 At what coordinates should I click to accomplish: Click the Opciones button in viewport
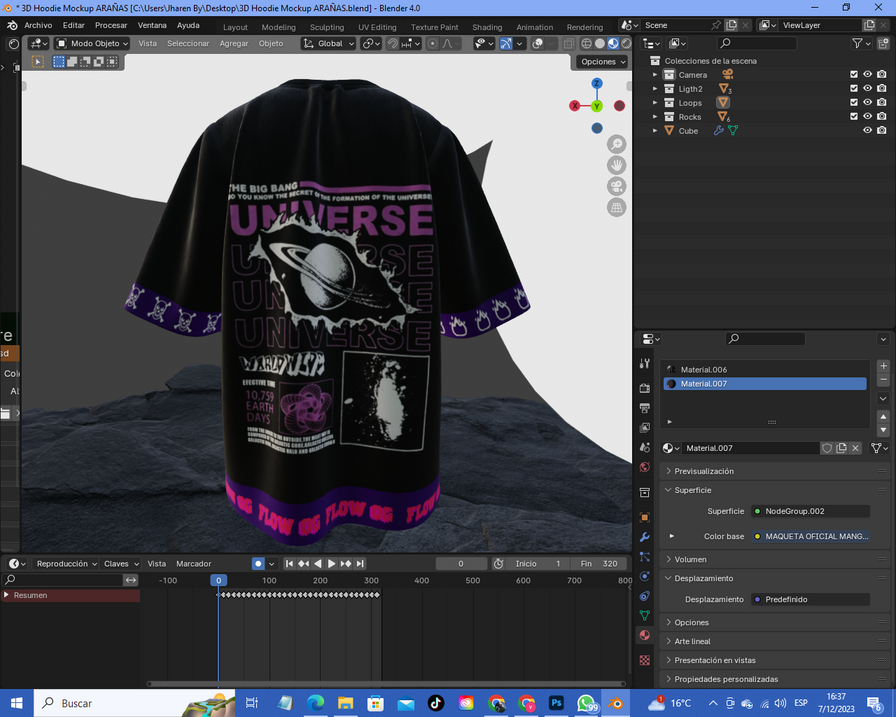pyautogui.click(x=602, y=62)
